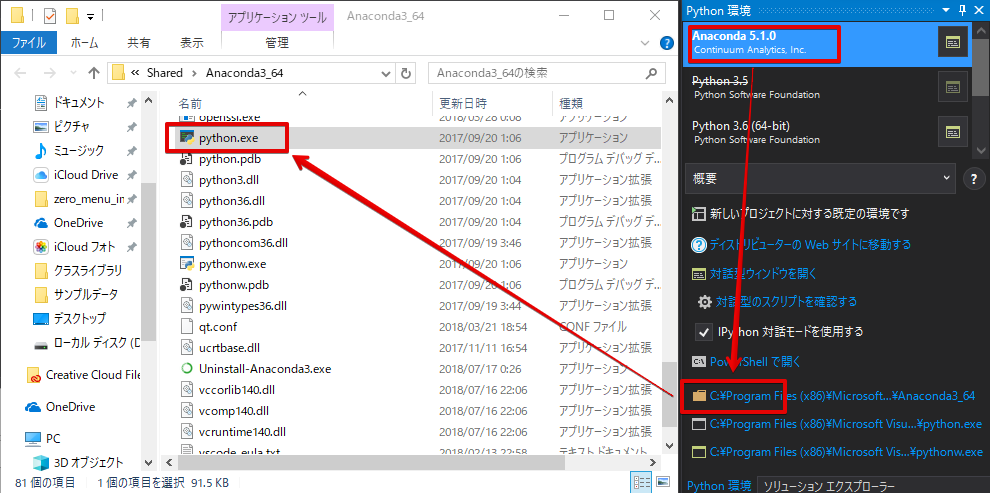Viewport: 990px width, 493px height.
Task: Open quick access toolbar customize dropdown
Action: pyautogui.click(x=90, y=15)
